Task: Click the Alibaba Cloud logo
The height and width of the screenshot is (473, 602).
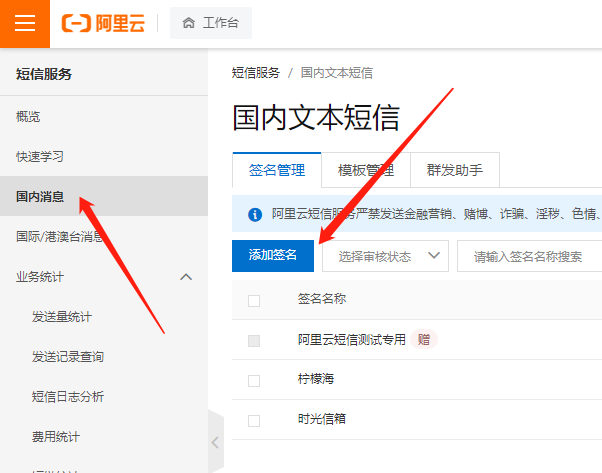Action: click(x=103, y=23)
